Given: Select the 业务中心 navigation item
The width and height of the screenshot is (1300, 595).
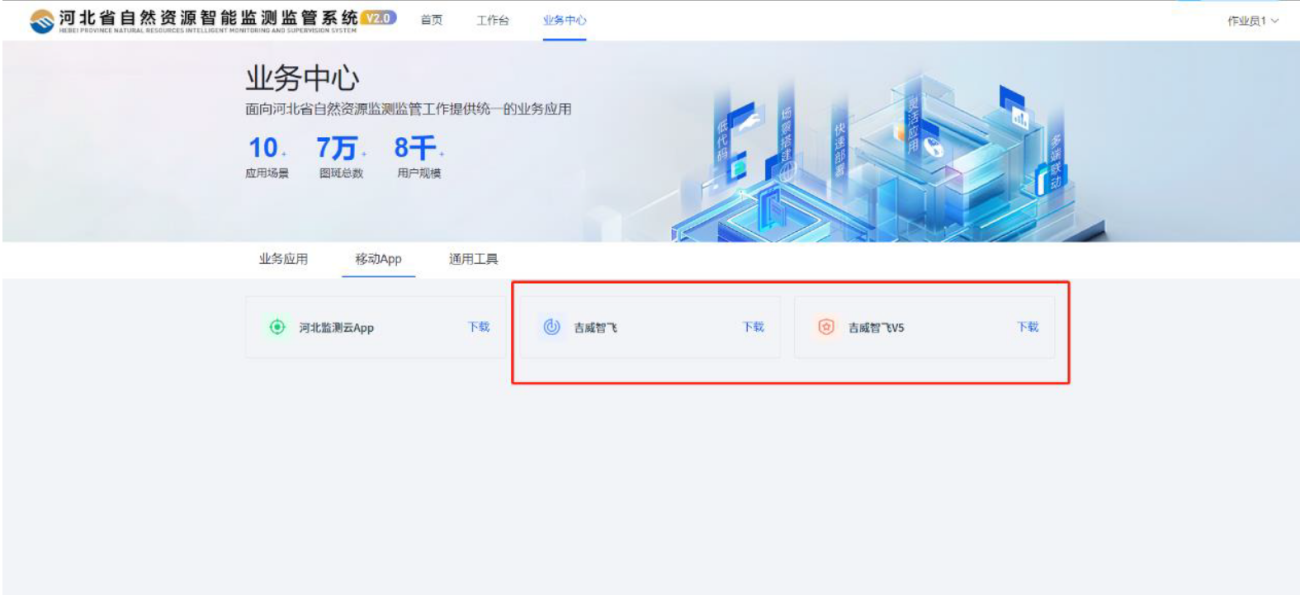Looking at the screenshot, I should tap(564, 18).
